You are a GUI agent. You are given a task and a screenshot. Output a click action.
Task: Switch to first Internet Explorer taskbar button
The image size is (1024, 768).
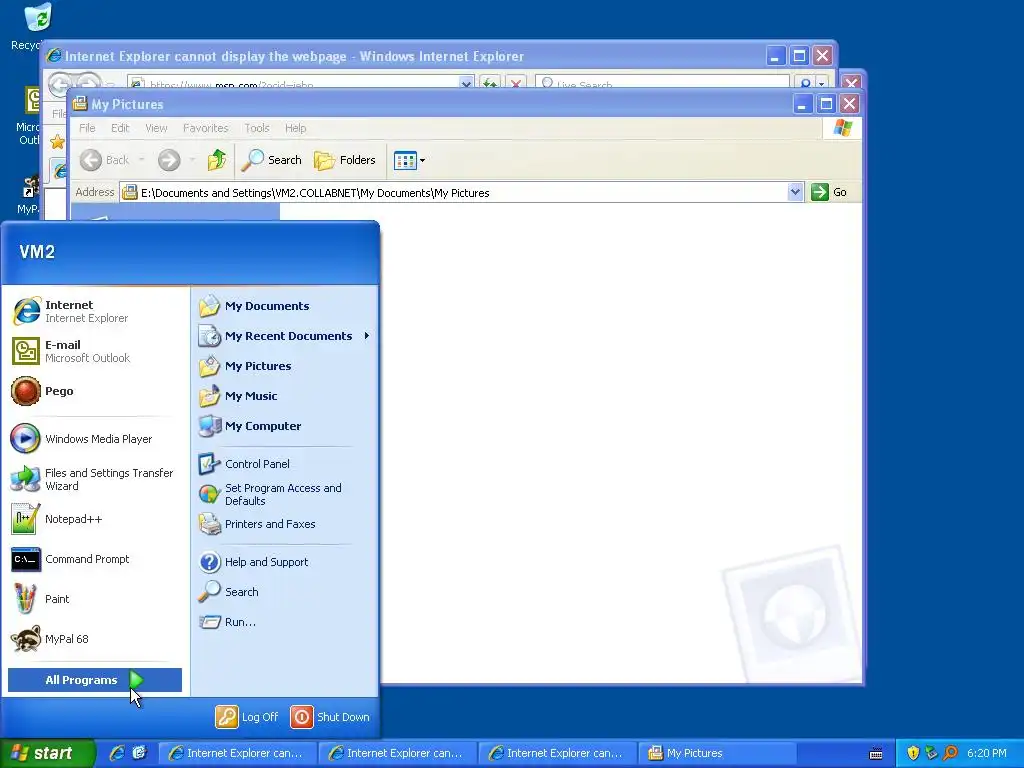click(x=238, y=753)
